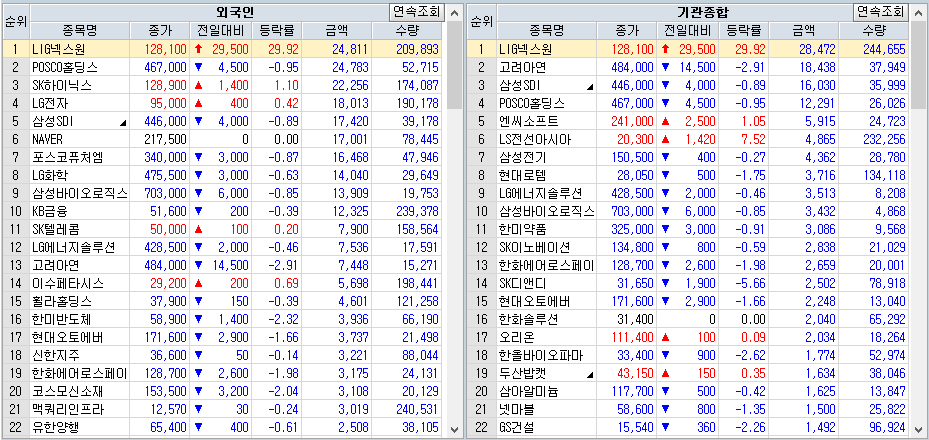Select 현대로템 stock name
Viewport: 929px width, 440px height.
pyautogui.click(x=523, y=175)
